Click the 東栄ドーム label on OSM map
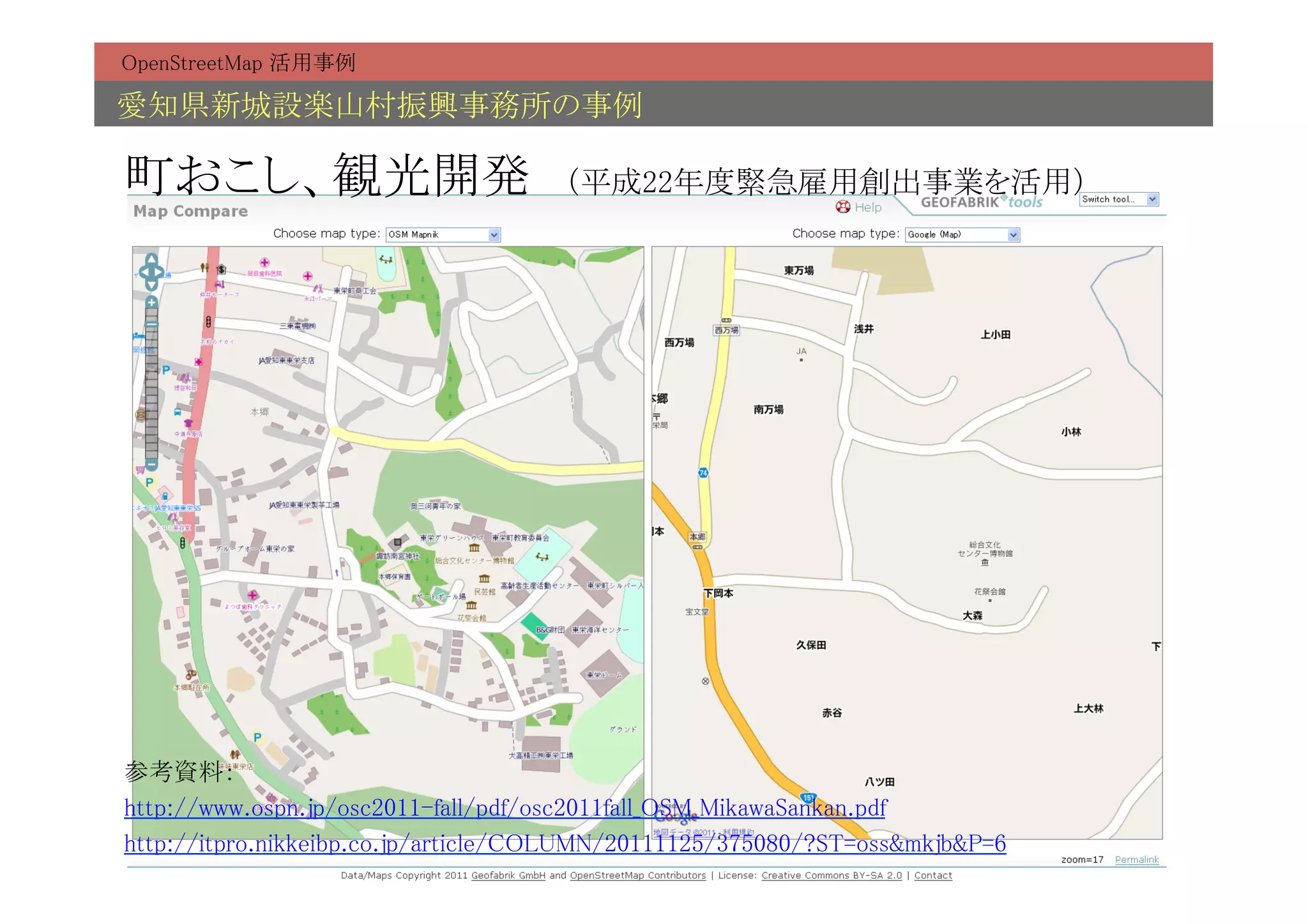The height and width of the screenshot is (924, 1308). [x=604, y=674]
